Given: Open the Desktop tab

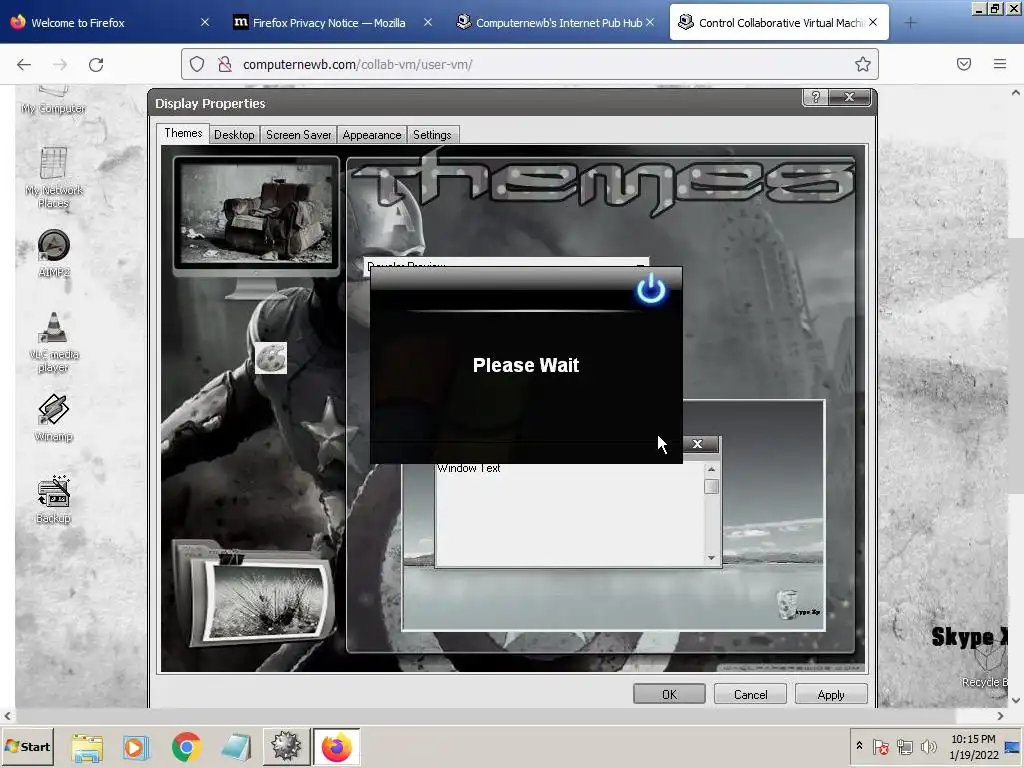Looking at the screenshot, I should pyautogui.click(x=234, y=135).
